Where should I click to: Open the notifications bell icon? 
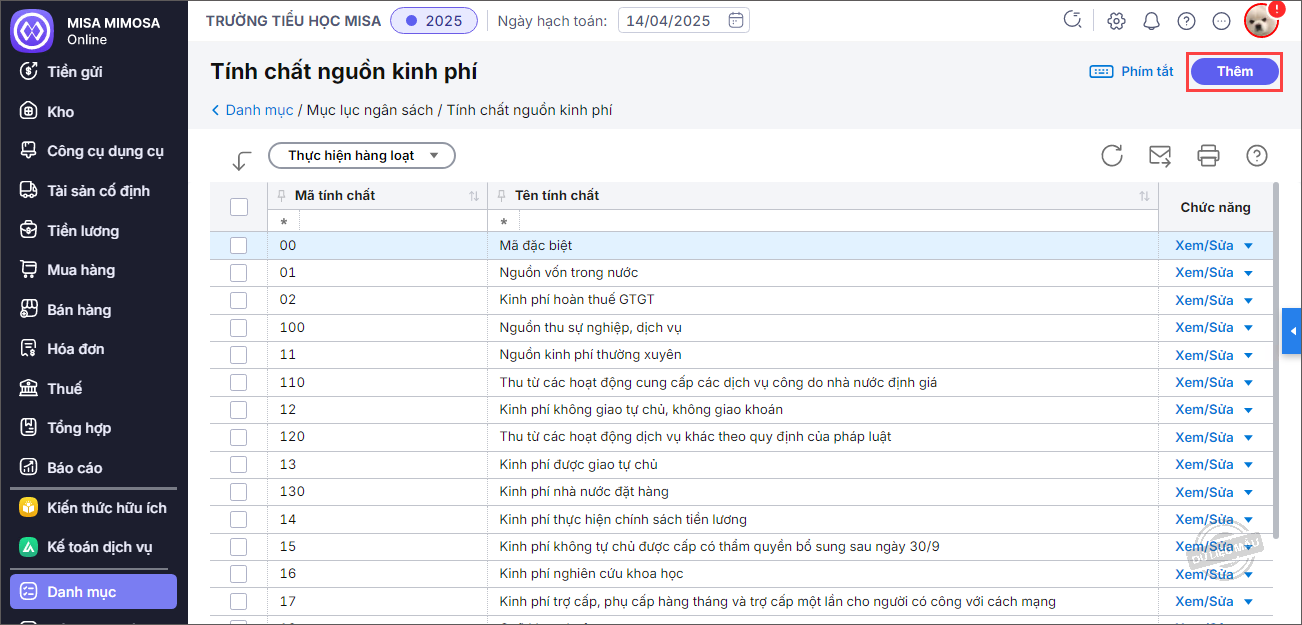click(1151, 21)
